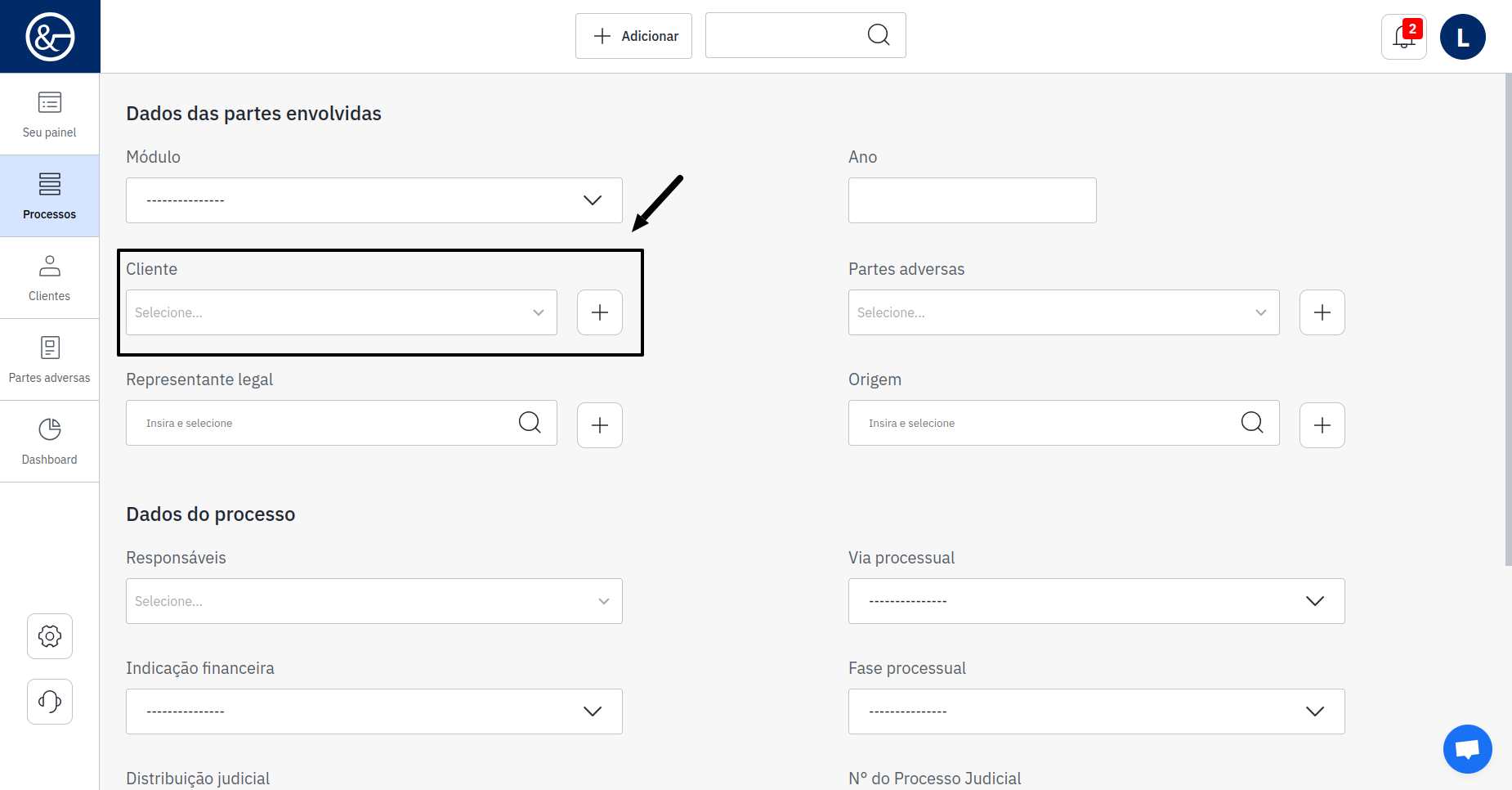Click the search magnifier in top bar

pyautogui.click(x=879, y=35)
